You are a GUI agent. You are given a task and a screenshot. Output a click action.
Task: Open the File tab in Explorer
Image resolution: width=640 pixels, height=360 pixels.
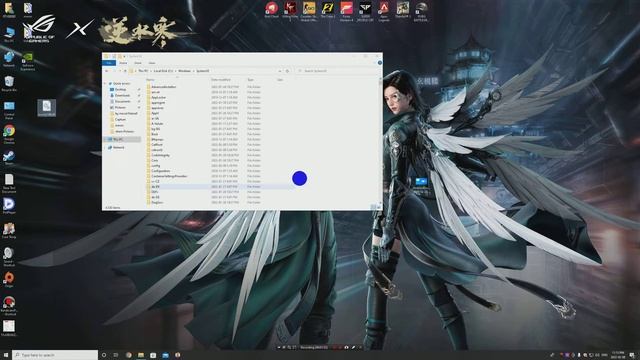point(109,63)
